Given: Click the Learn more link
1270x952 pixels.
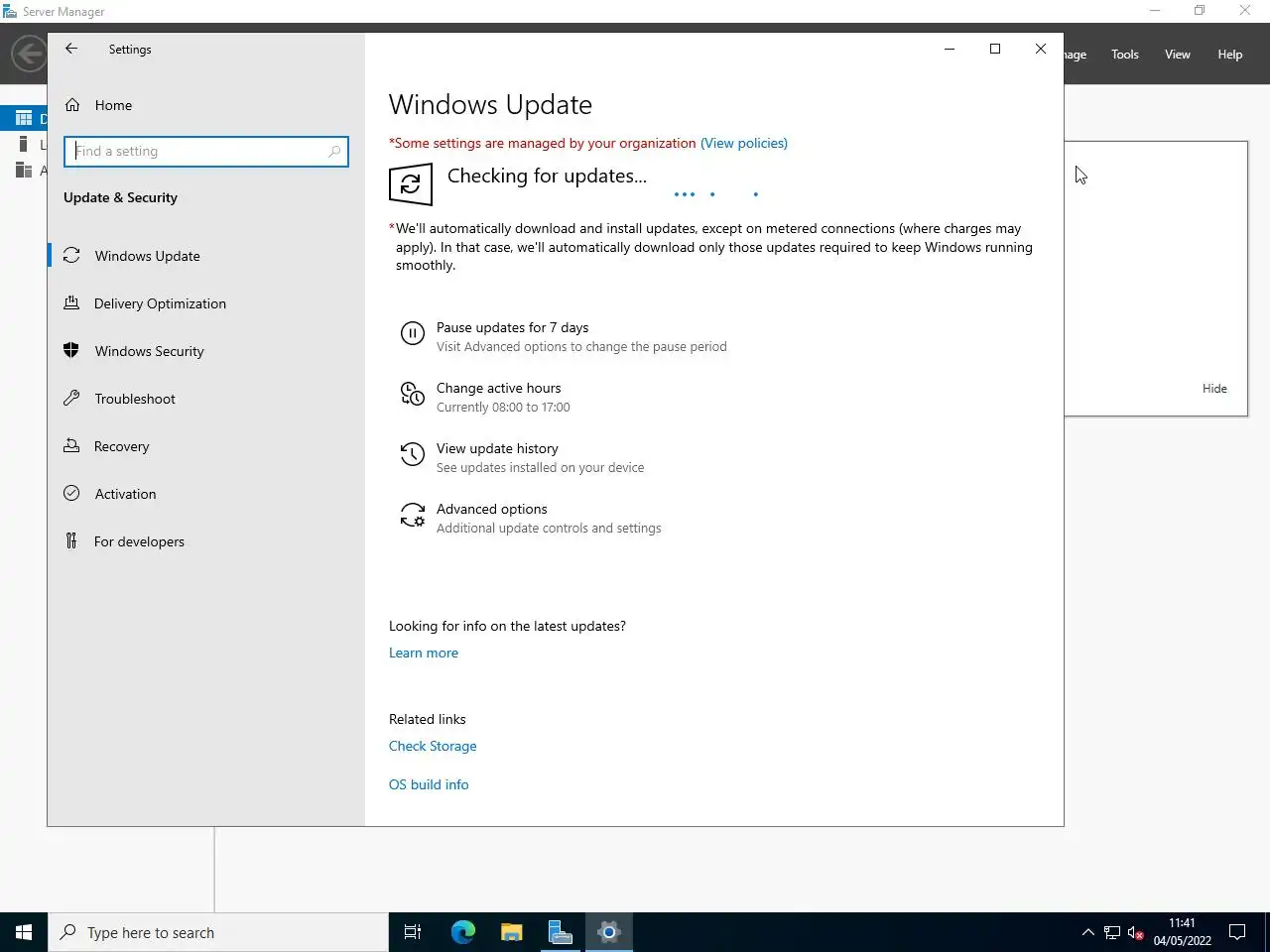Looking at the screenshot, I should coord(424,653).
